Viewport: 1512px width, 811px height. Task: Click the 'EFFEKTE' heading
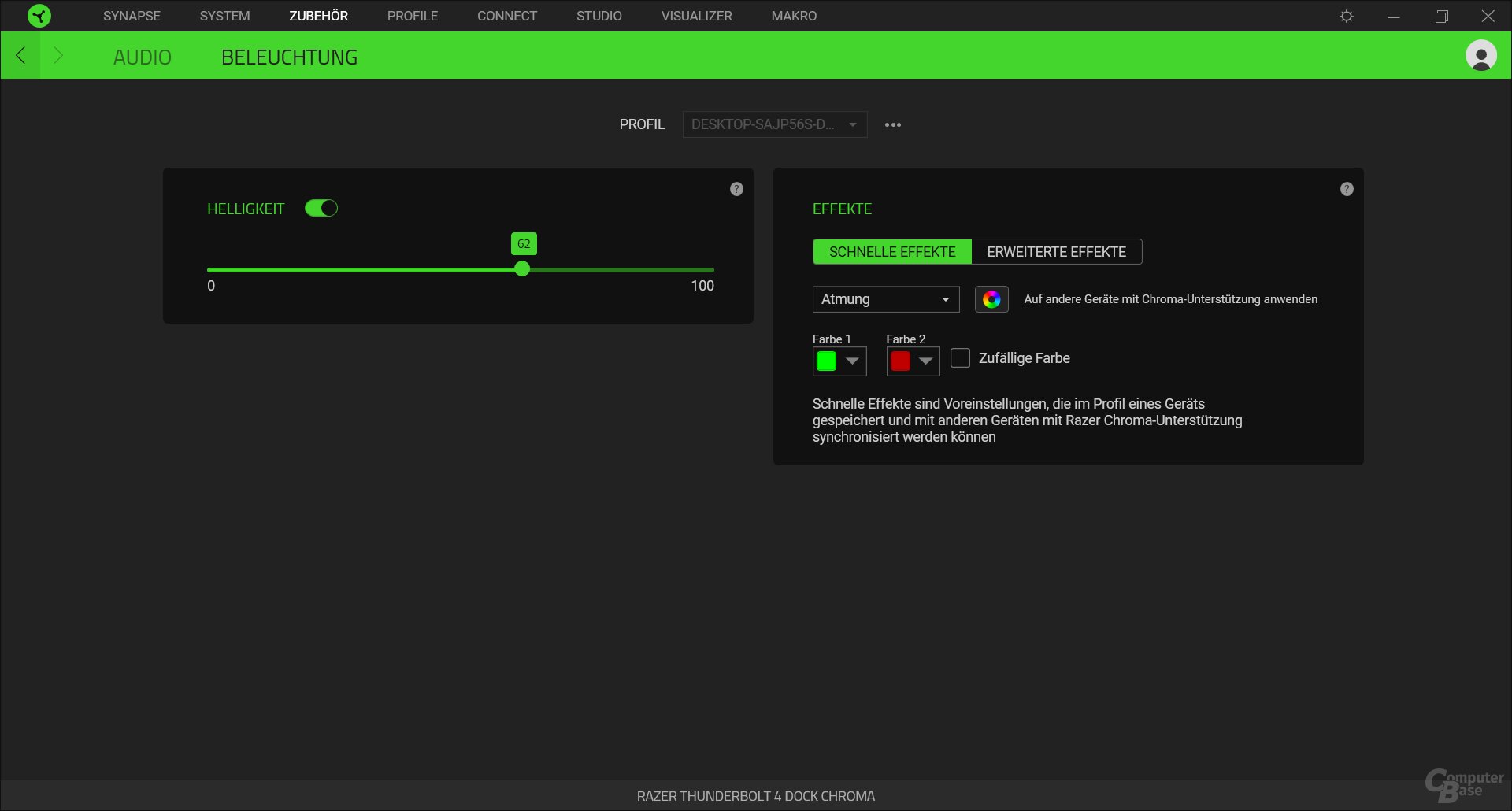(x=842, y=209)
